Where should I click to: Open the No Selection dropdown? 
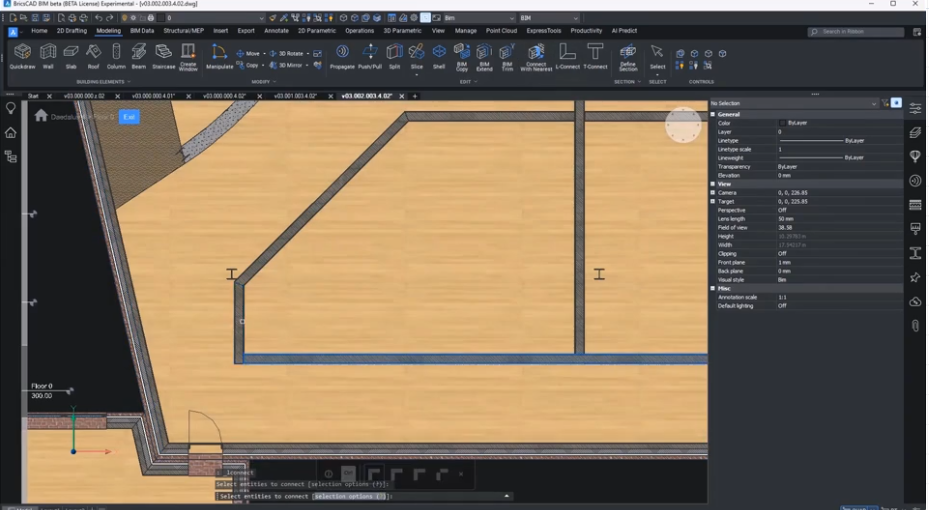point(873,103)
